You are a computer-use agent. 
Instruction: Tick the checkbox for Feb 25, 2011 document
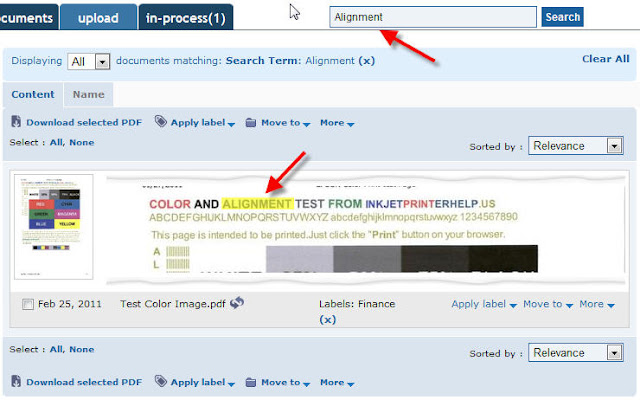click(28, 304)
